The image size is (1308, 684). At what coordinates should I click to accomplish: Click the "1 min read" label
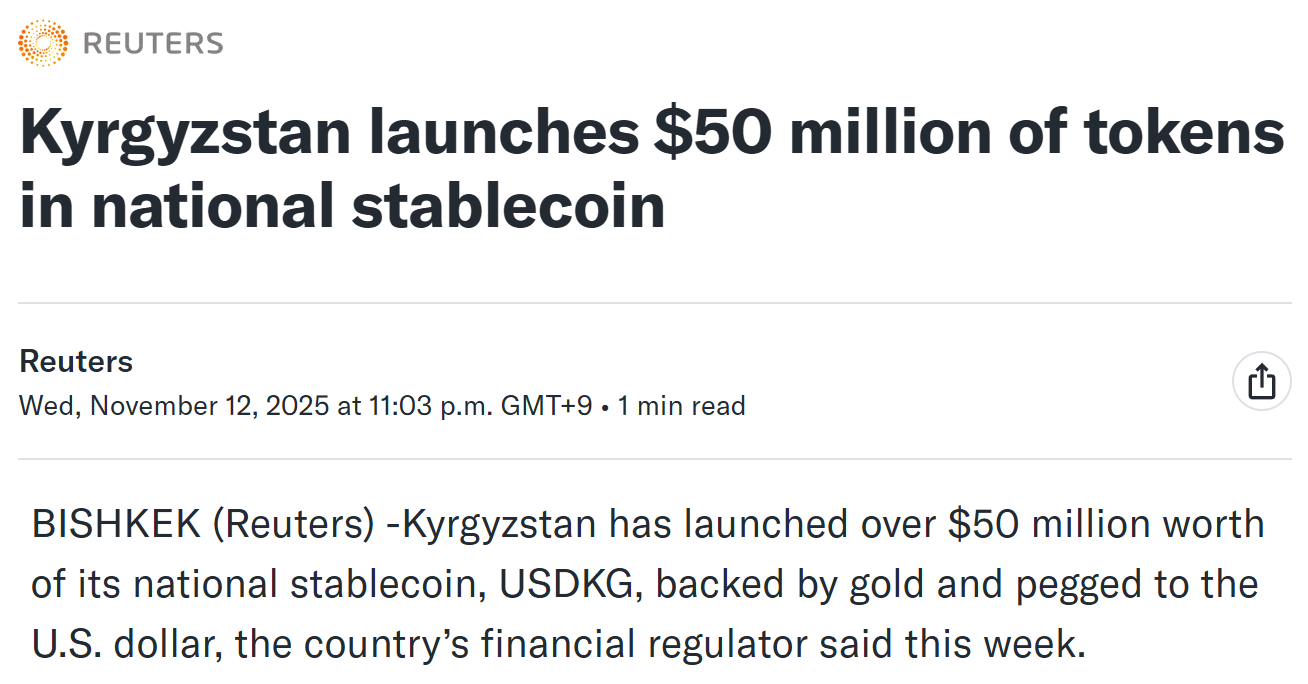pos(681,406)
